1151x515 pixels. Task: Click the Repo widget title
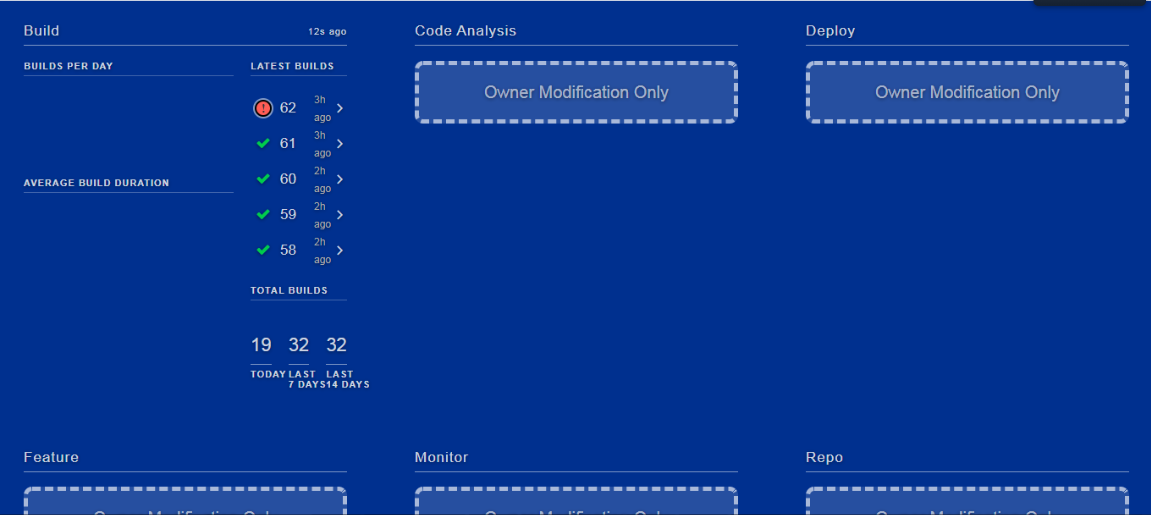click(x=824, y=457)
